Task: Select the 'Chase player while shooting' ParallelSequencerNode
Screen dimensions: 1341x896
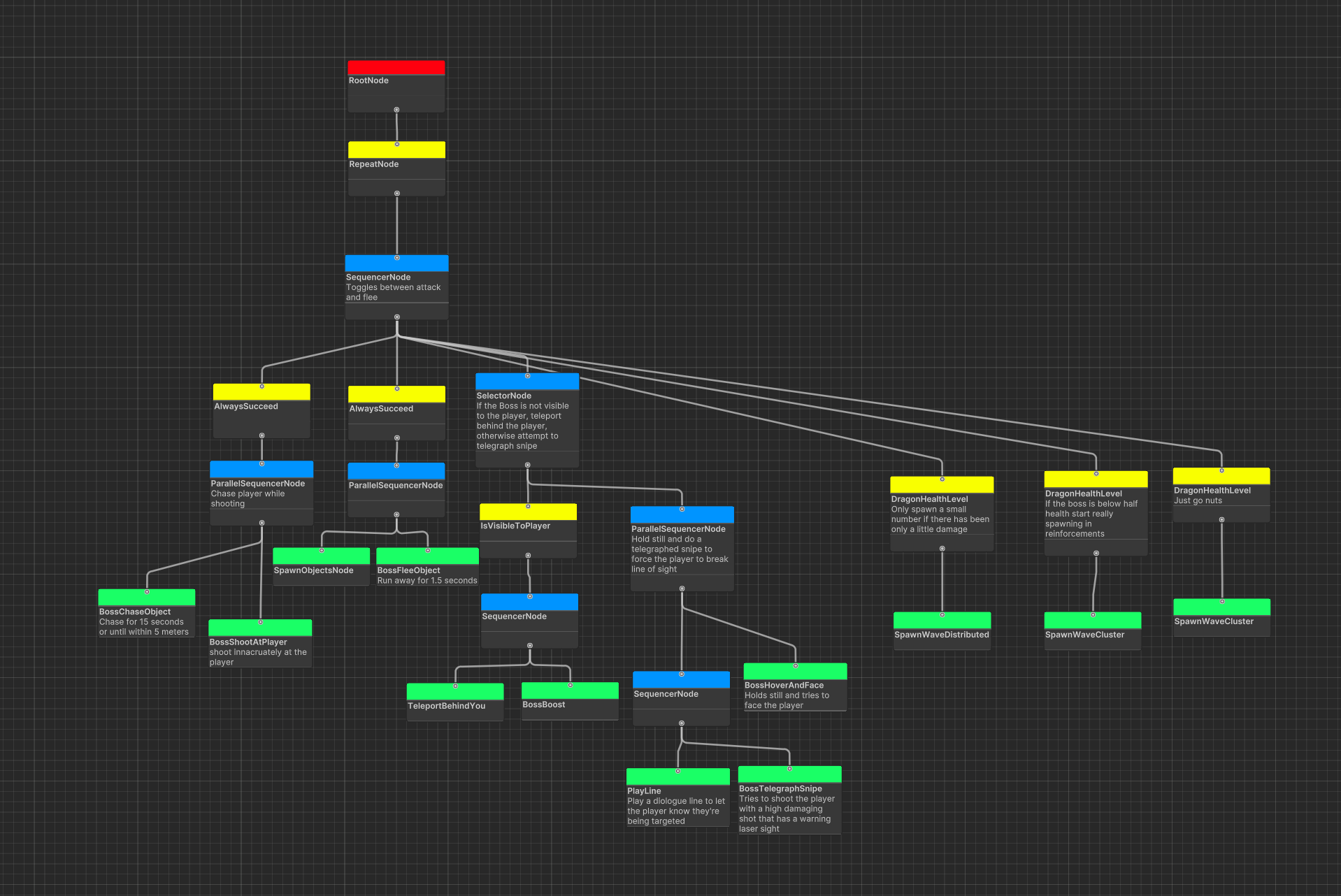Action: (261, 493)
